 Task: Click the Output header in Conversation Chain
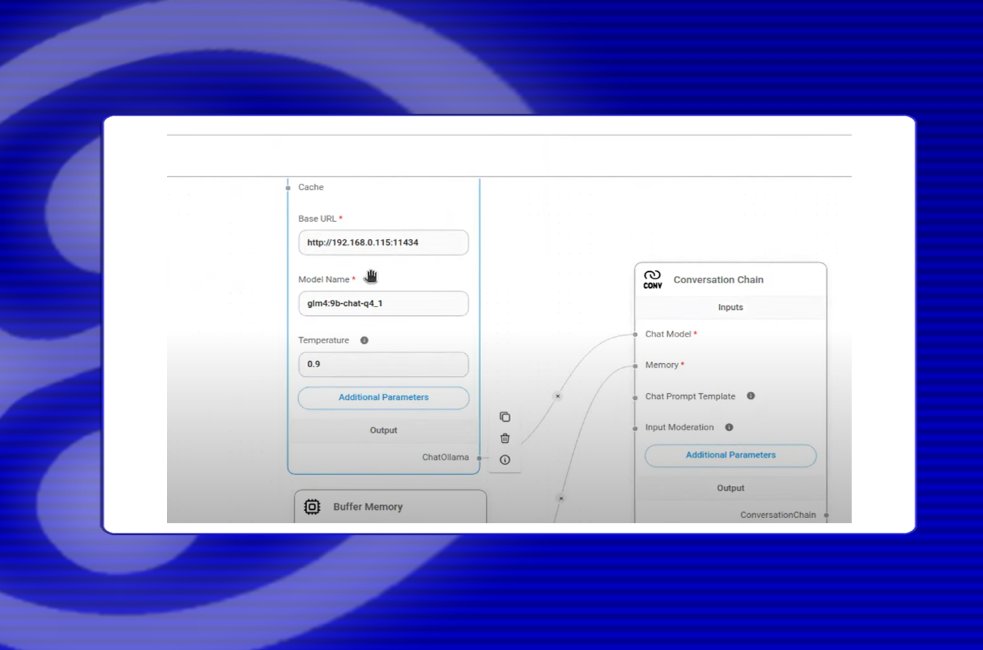(730, 488)
